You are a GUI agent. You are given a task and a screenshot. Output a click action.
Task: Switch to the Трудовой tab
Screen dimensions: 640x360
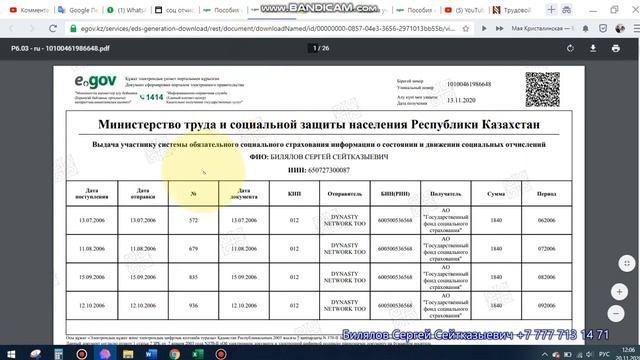point(513,10)
